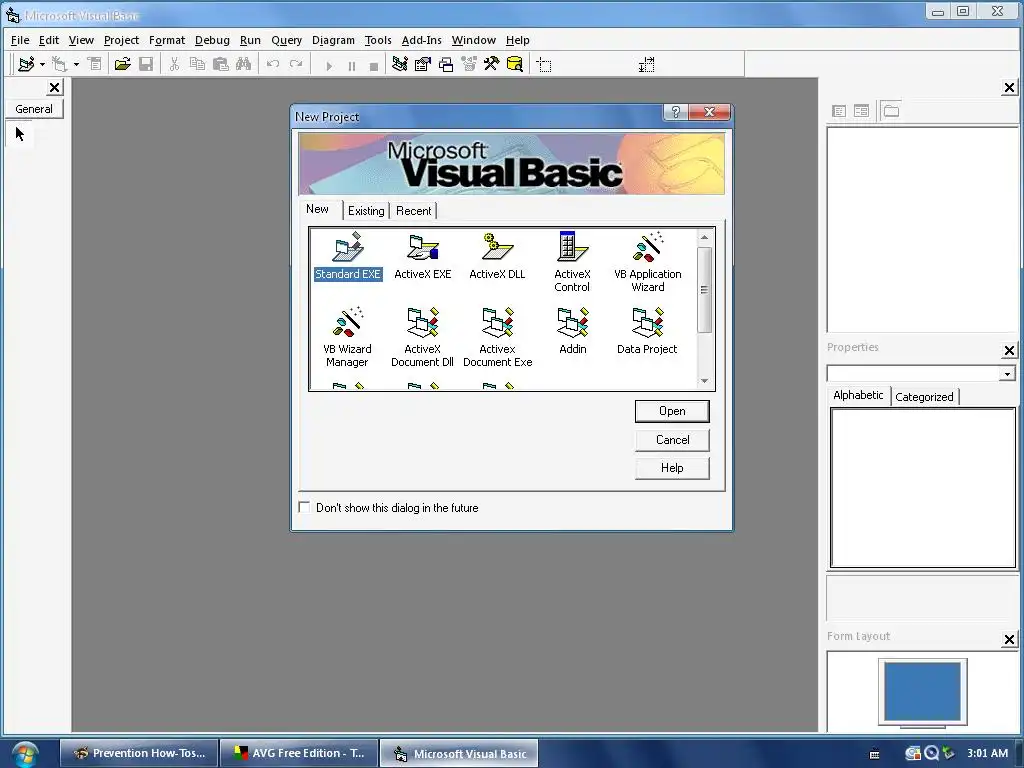Click the Undo toolbar icon

pos(273,64)
